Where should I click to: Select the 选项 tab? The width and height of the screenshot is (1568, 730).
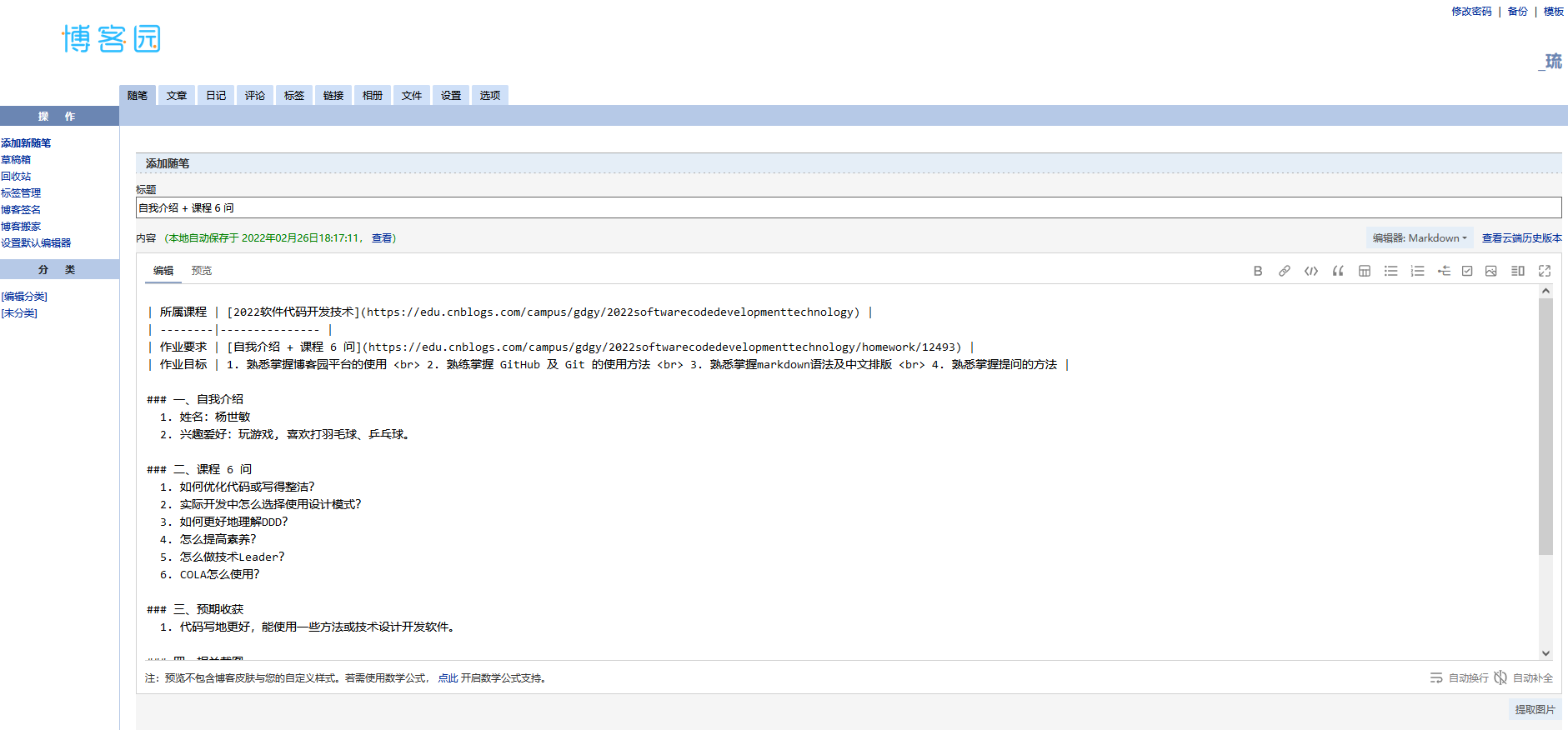pos(490,96)
